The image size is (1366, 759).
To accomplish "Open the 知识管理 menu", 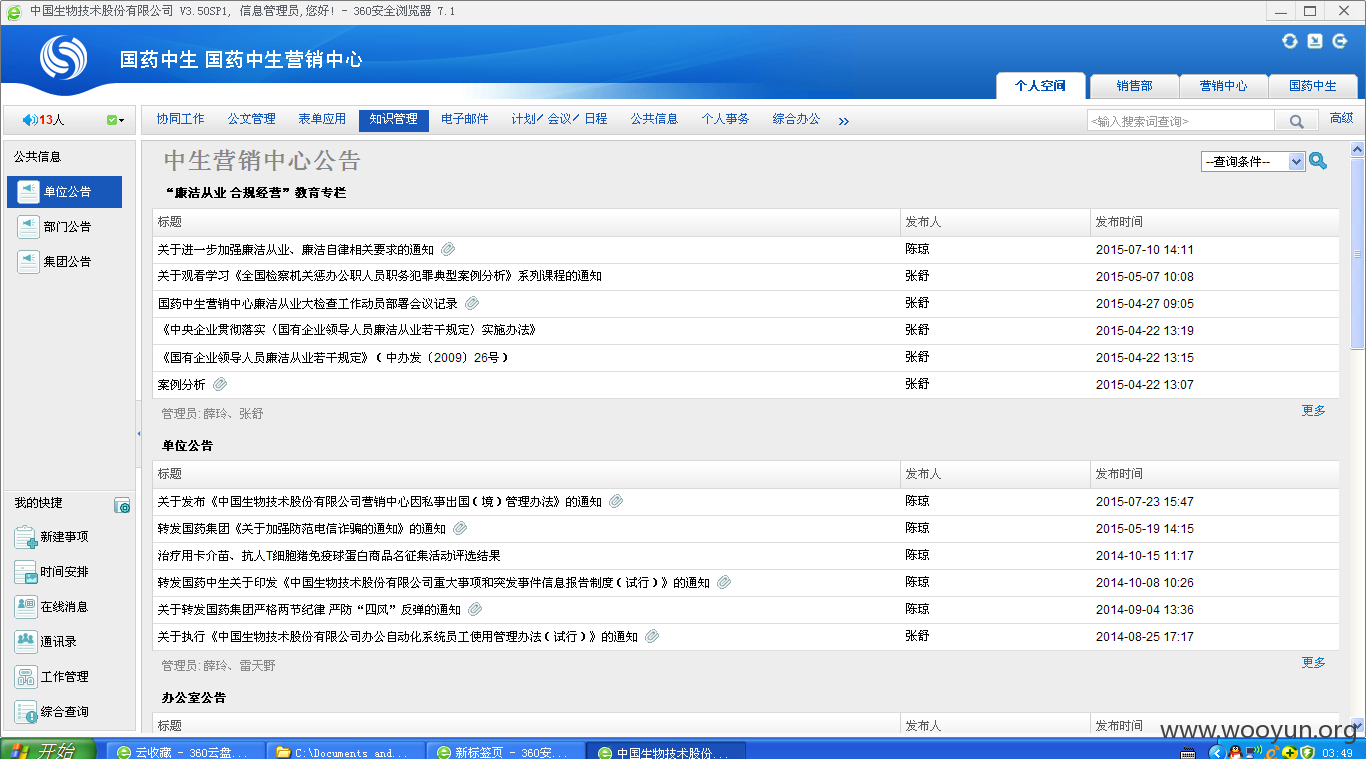I will coord(393,120).
